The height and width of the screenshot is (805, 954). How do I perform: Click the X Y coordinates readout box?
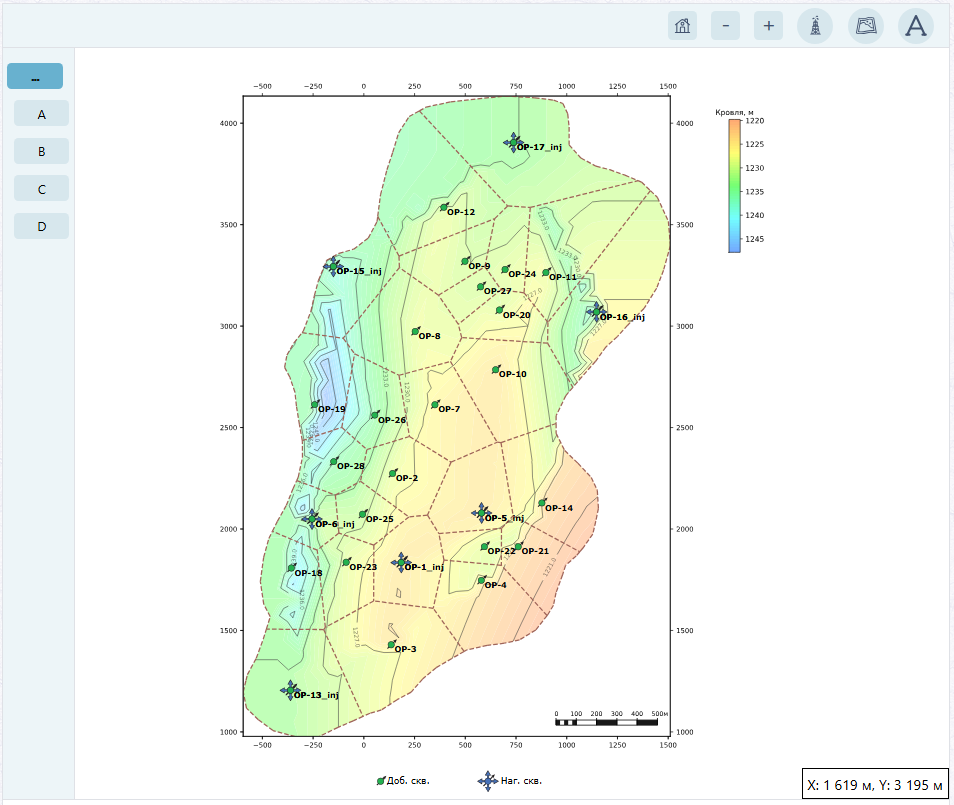(x=875, y=785)
